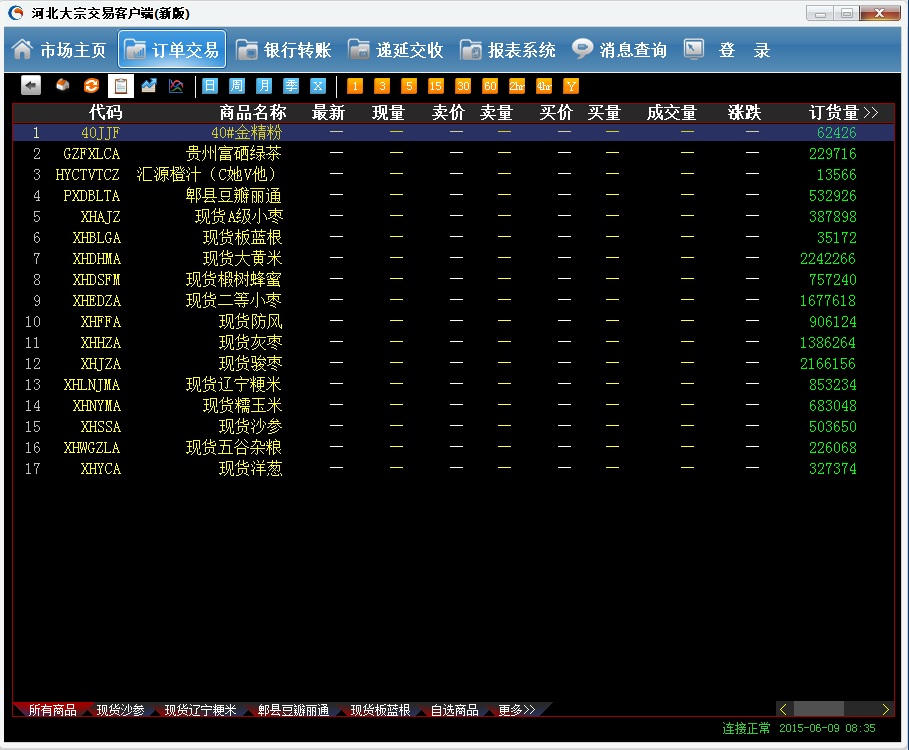Click the orange Y interval icon
This screenshot has width=909, height=750.
pyautogui.click(x=571, y=86)
